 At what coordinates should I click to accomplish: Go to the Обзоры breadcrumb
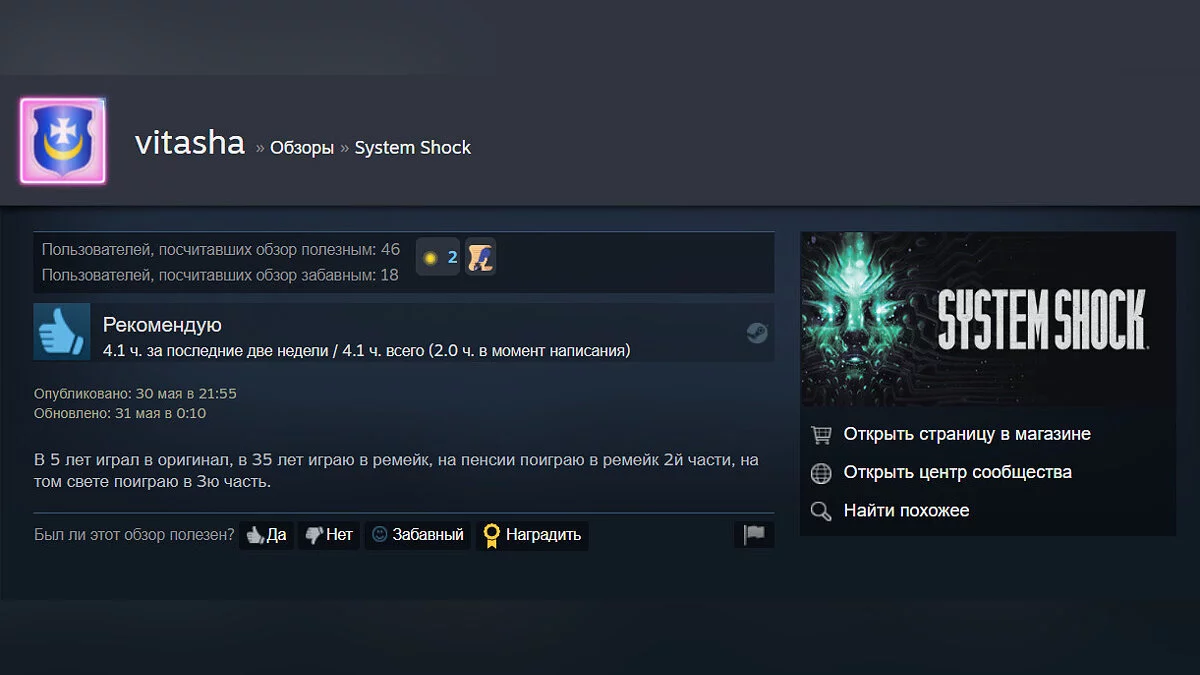click(x=302, y=148)
